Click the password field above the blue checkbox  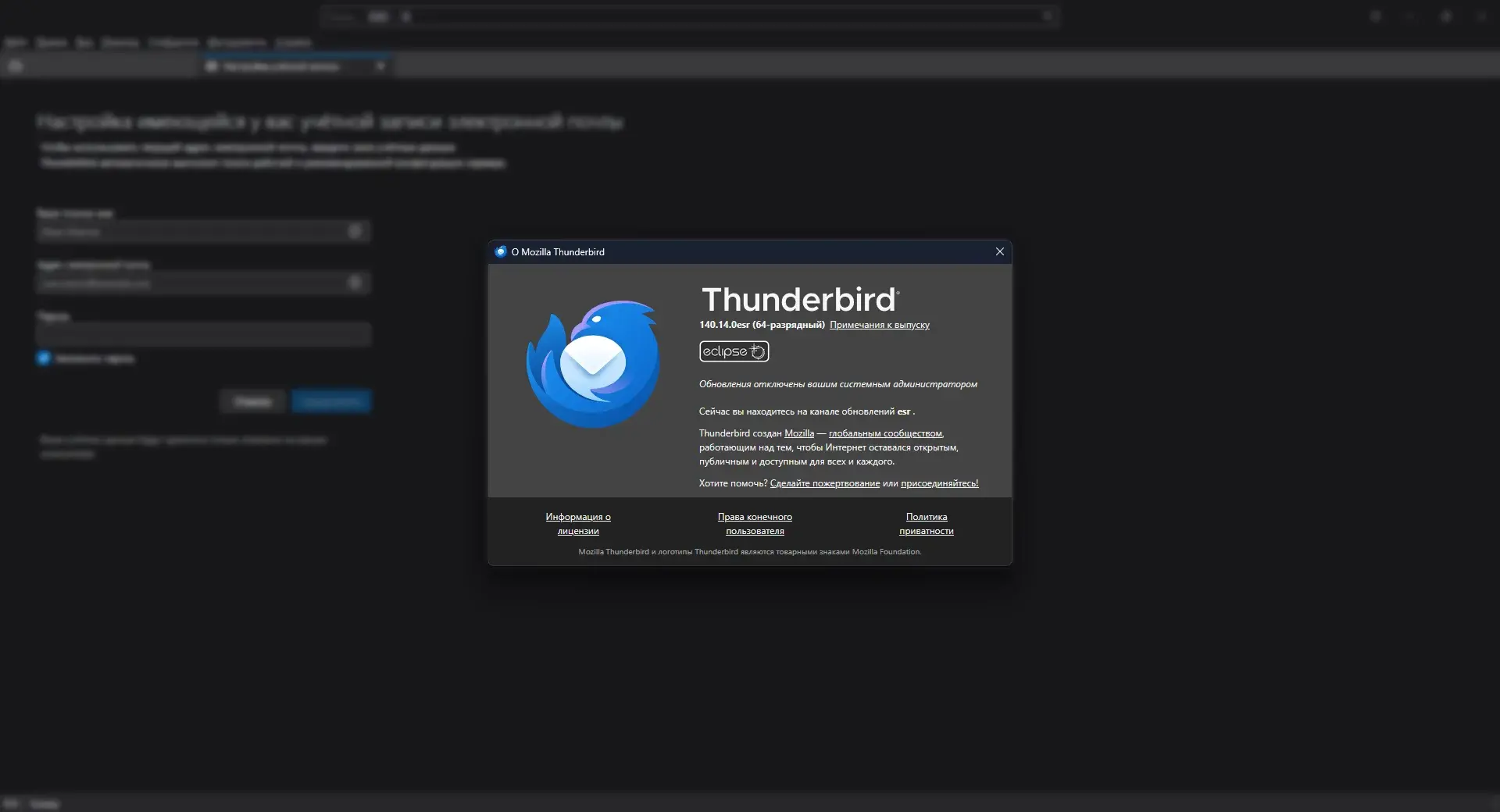coord(203,334)
